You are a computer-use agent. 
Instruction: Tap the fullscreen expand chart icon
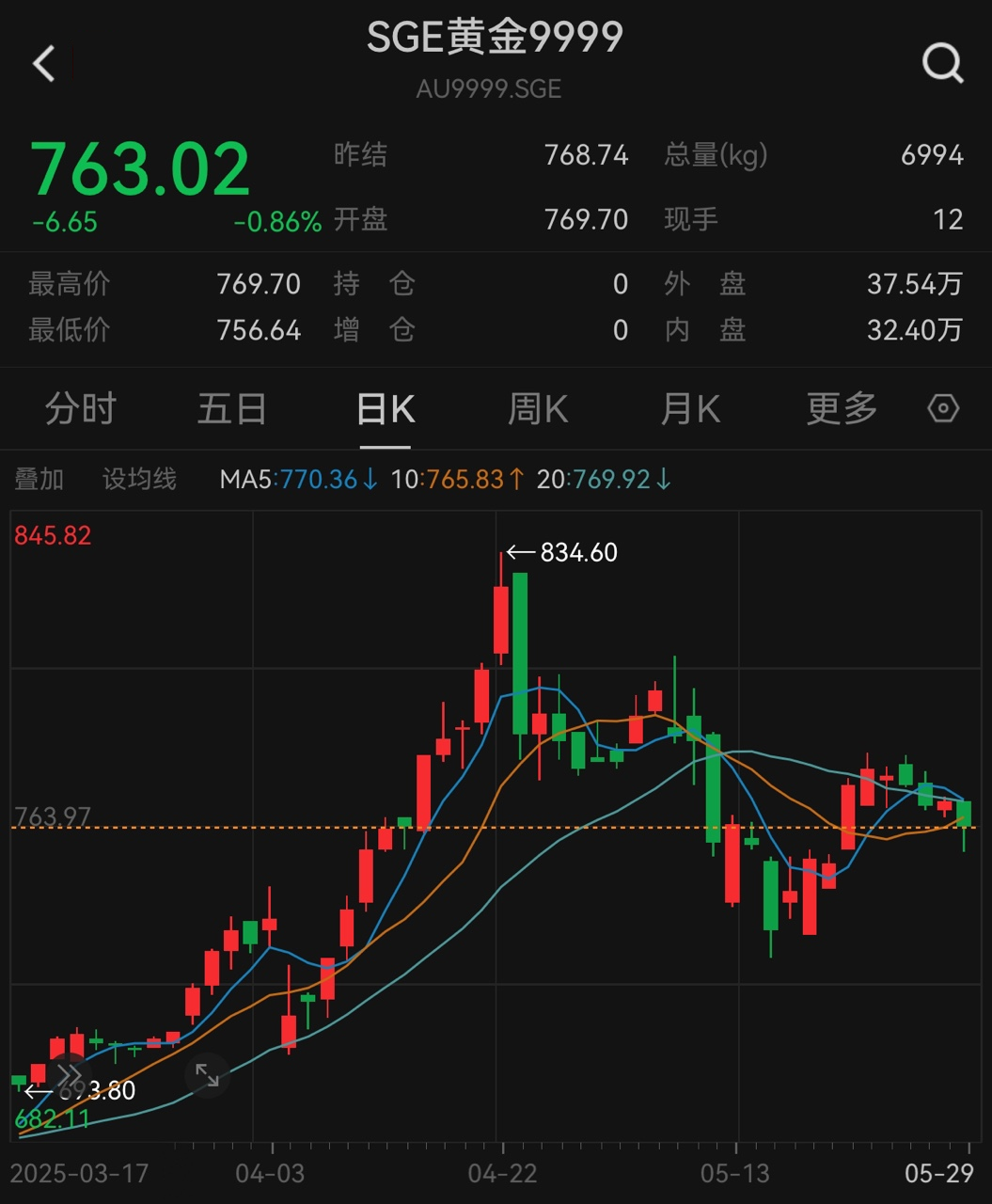pyautogui.click(x=207, y=1075)
